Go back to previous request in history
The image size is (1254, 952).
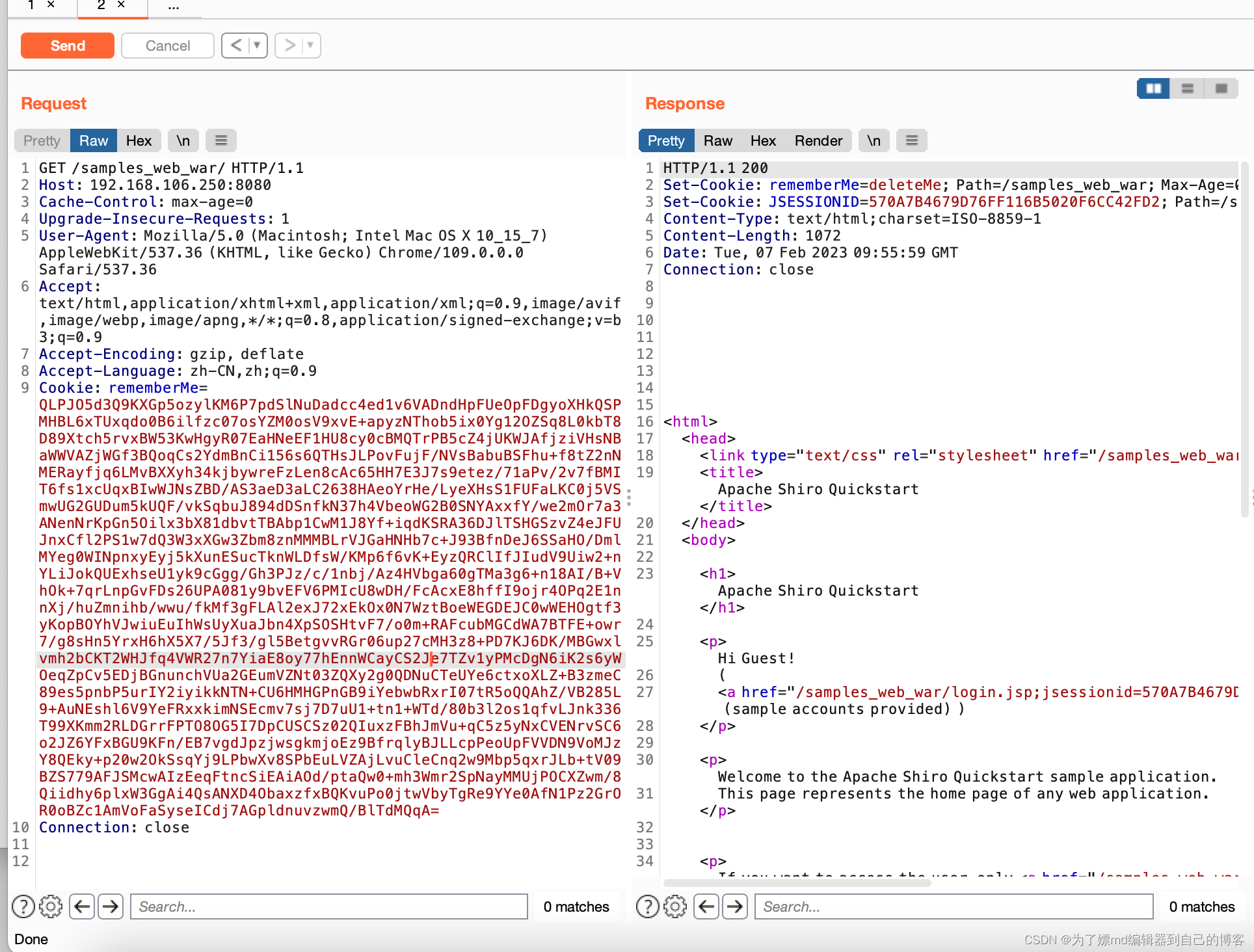click(237, 46)
